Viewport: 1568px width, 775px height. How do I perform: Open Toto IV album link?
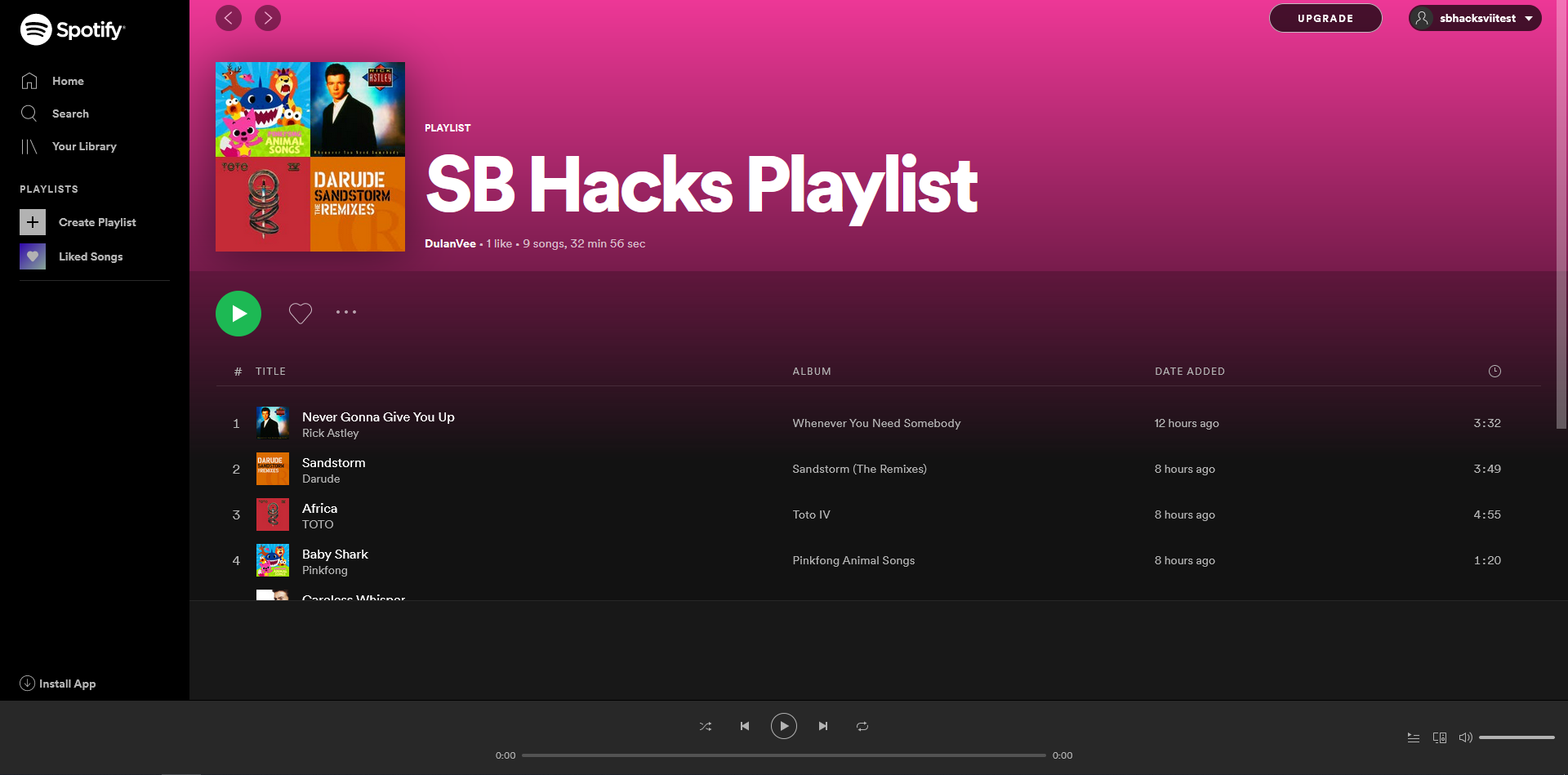pos(811,514)
